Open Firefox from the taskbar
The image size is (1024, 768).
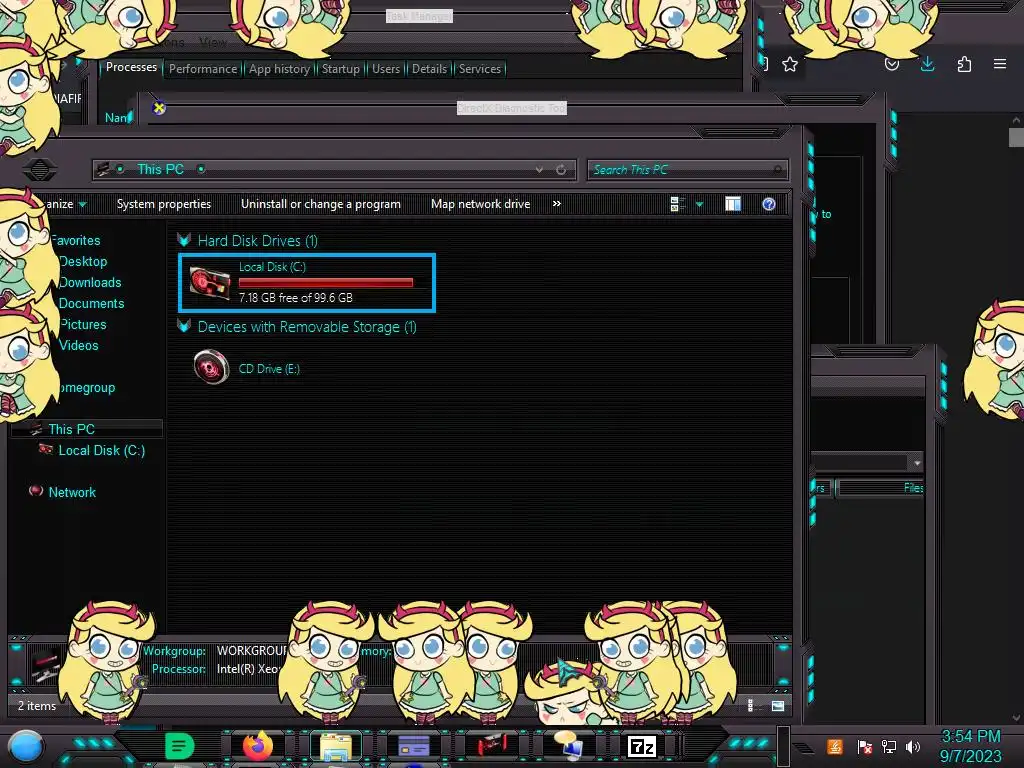click(258, 746)
